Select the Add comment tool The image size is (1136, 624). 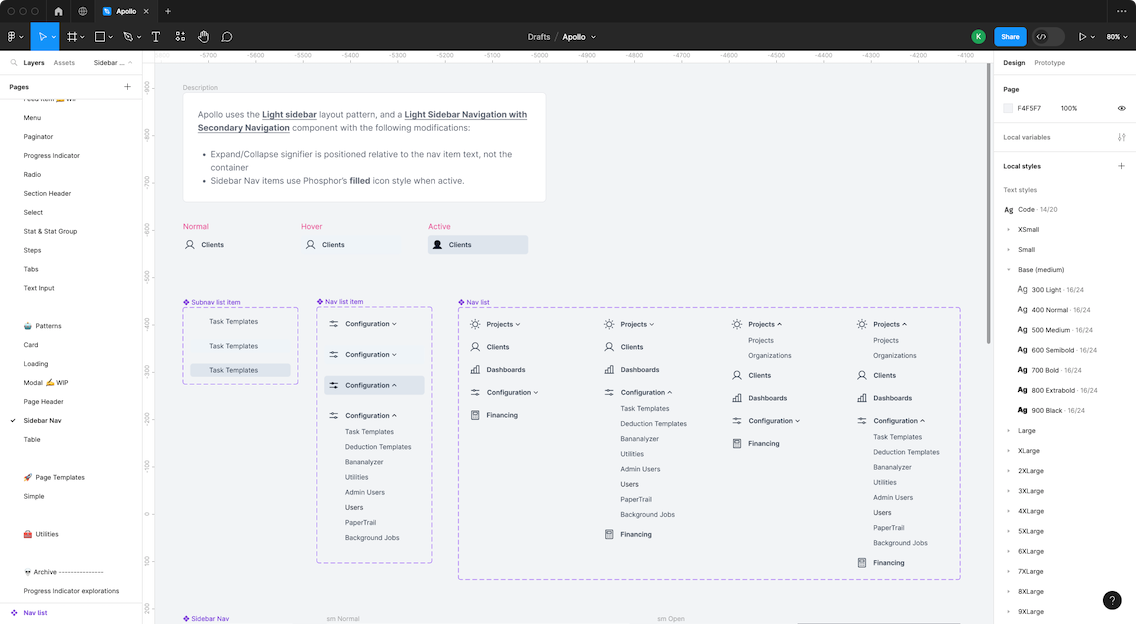pos(227,37)
